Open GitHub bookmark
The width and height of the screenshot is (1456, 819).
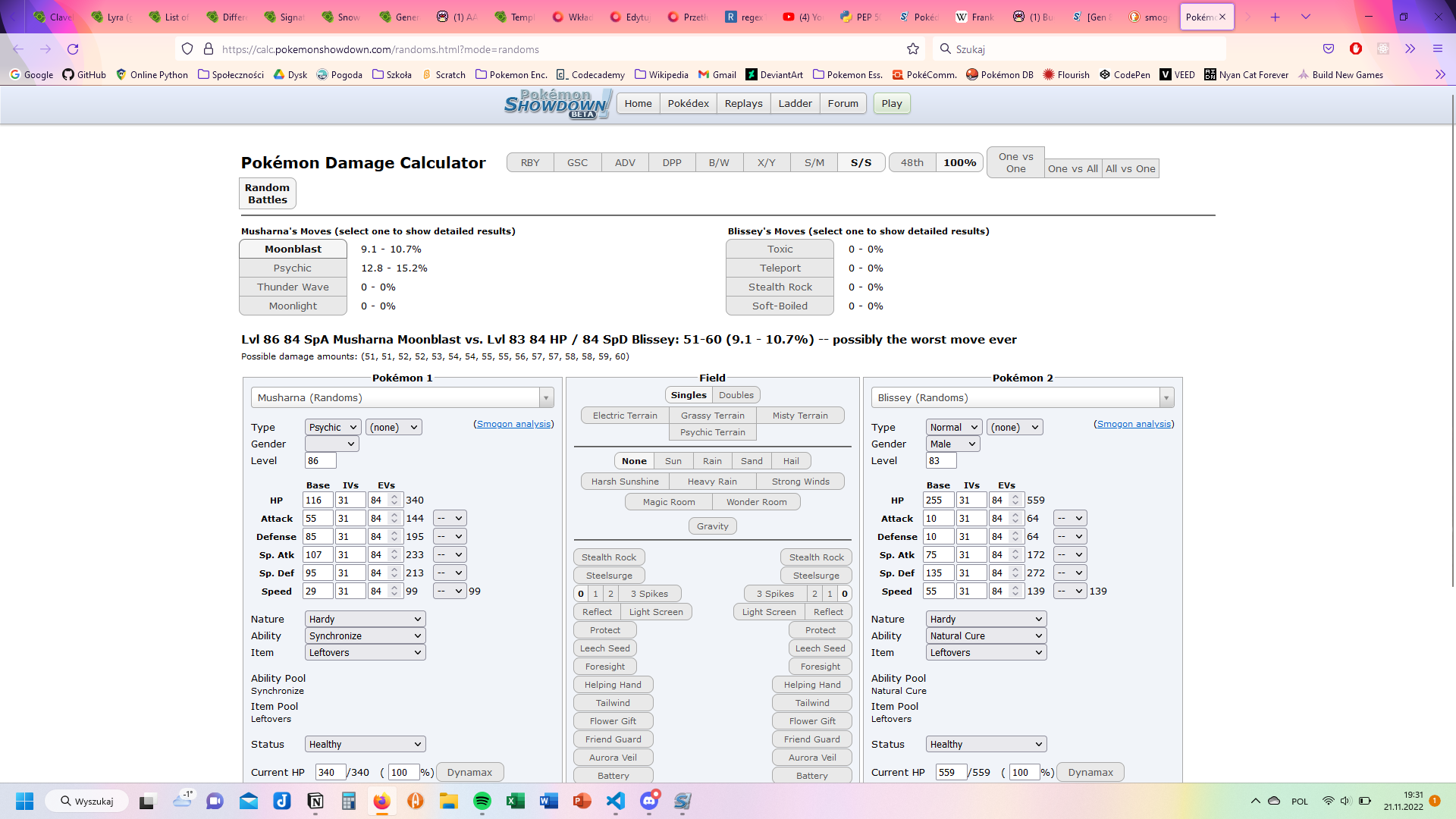coord(84,74)
